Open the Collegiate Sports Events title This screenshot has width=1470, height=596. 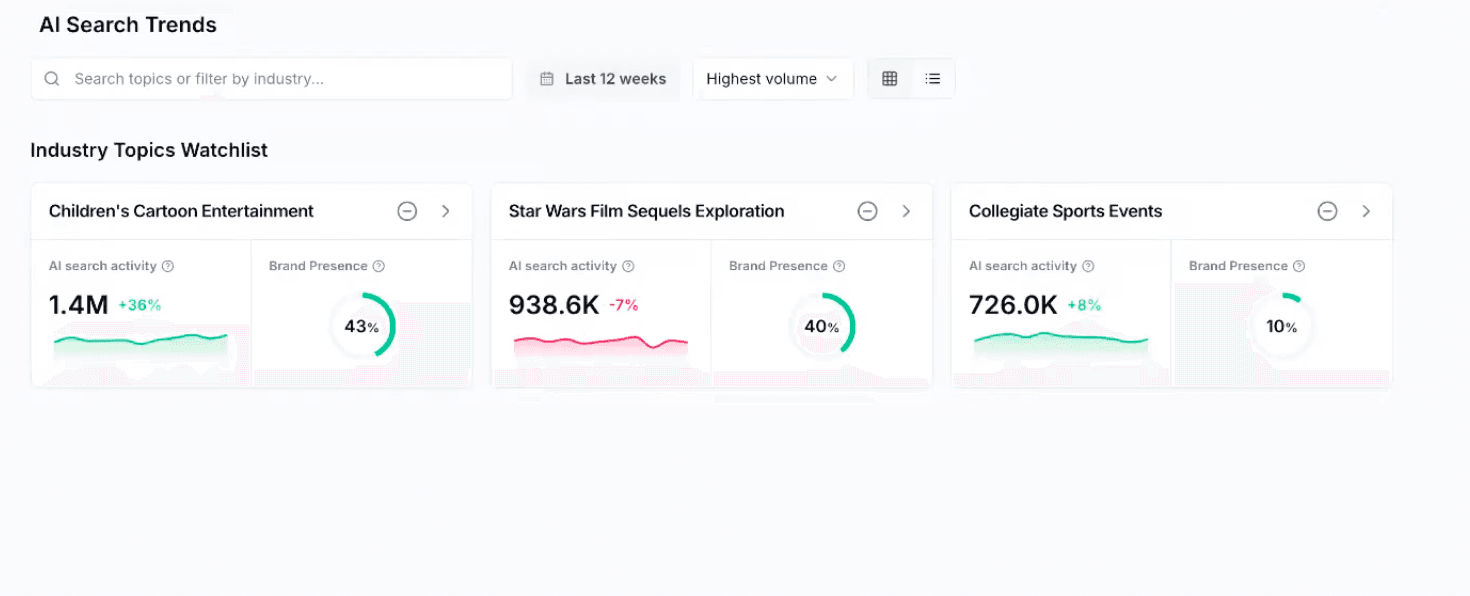(x=1065, y=211)
